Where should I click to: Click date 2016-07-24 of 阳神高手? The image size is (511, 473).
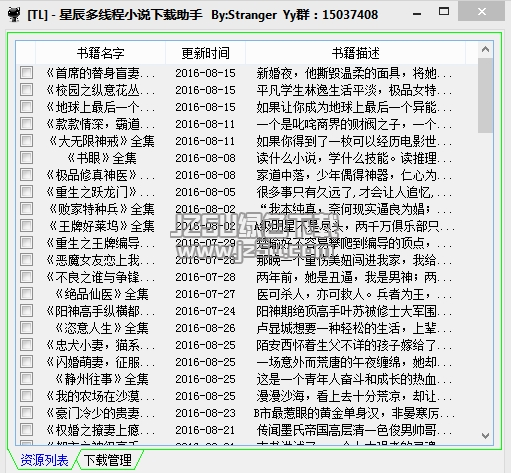coord(205,311)
